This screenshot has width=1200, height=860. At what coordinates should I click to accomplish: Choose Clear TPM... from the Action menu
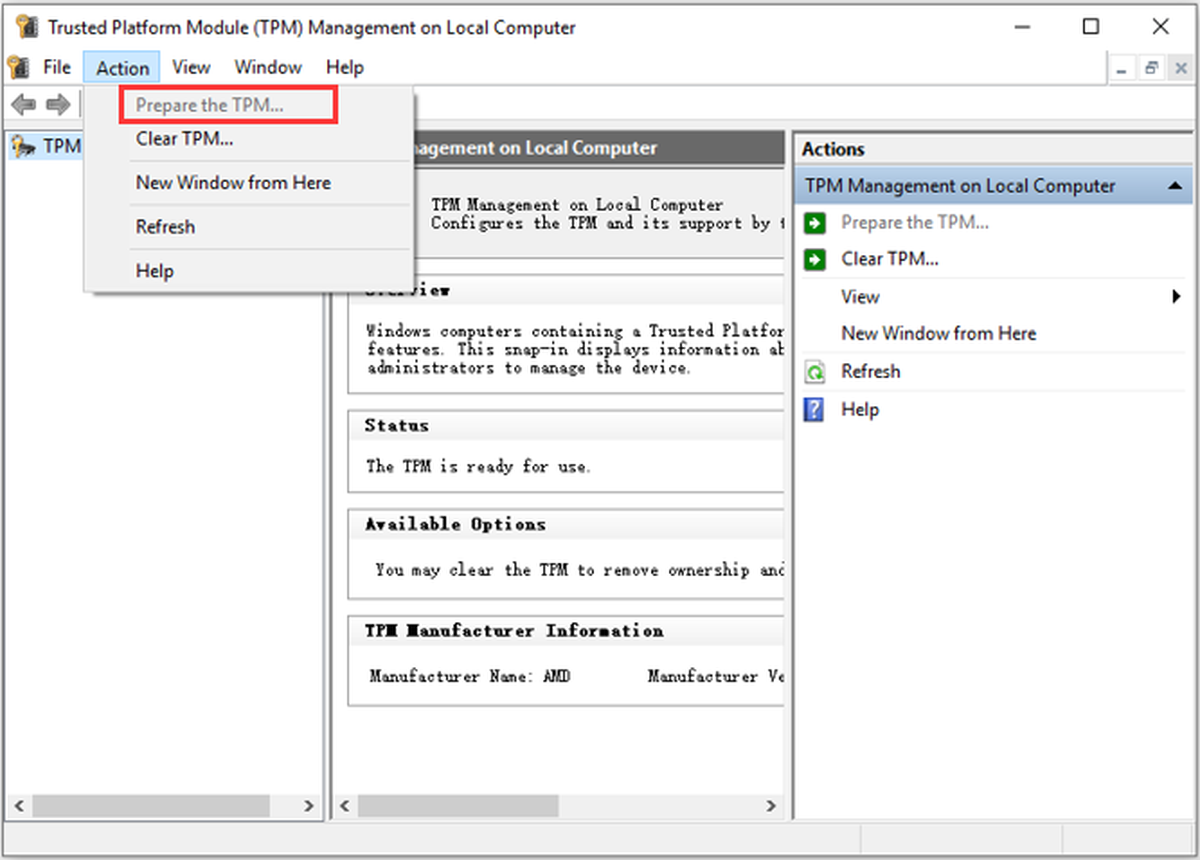click(x=185, y=139)
